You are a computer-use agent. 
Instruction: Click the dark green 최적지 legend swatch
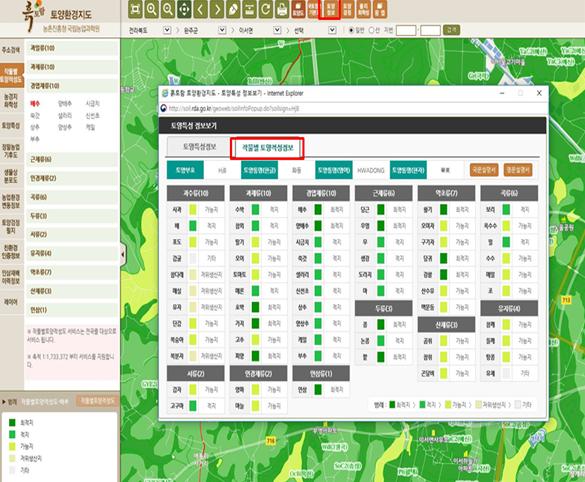click(12, 422)
